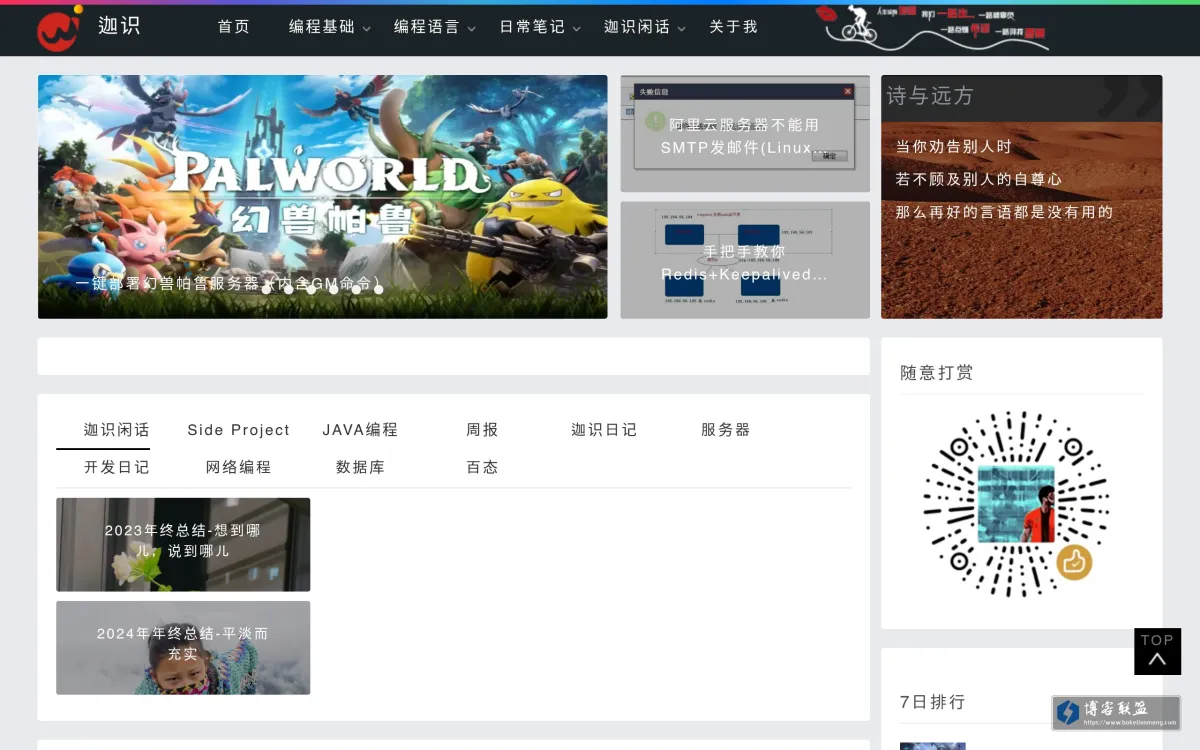The height and width of the screenshot is (750, 1200).
Task: Click the 那么再好的言语都是没有用的 quote line
Action: [x=1005, y=212]
